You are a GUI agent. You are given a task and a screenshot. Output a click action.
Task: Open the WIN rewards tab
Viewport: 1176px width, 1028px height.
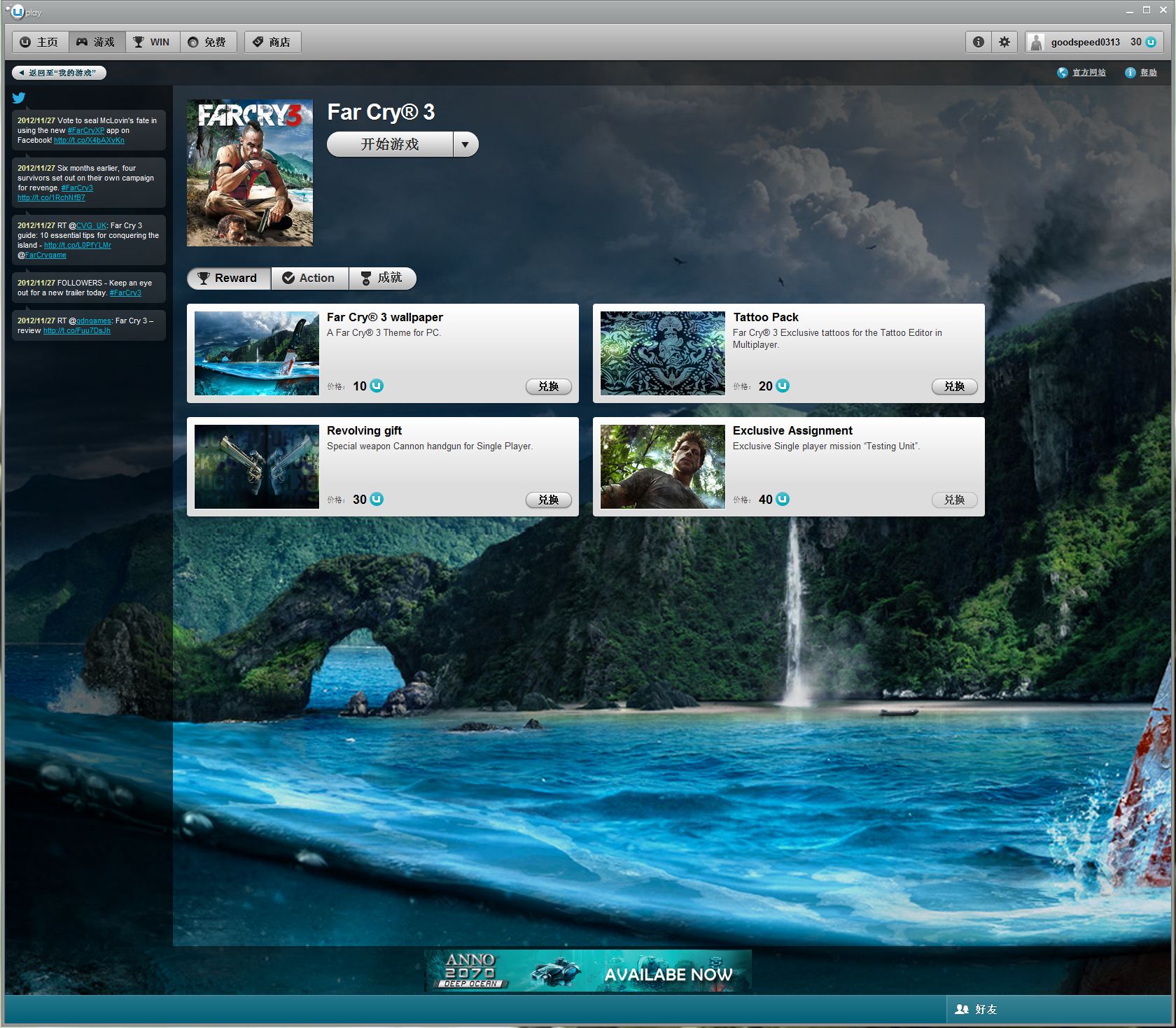click(x=153, y=42)
